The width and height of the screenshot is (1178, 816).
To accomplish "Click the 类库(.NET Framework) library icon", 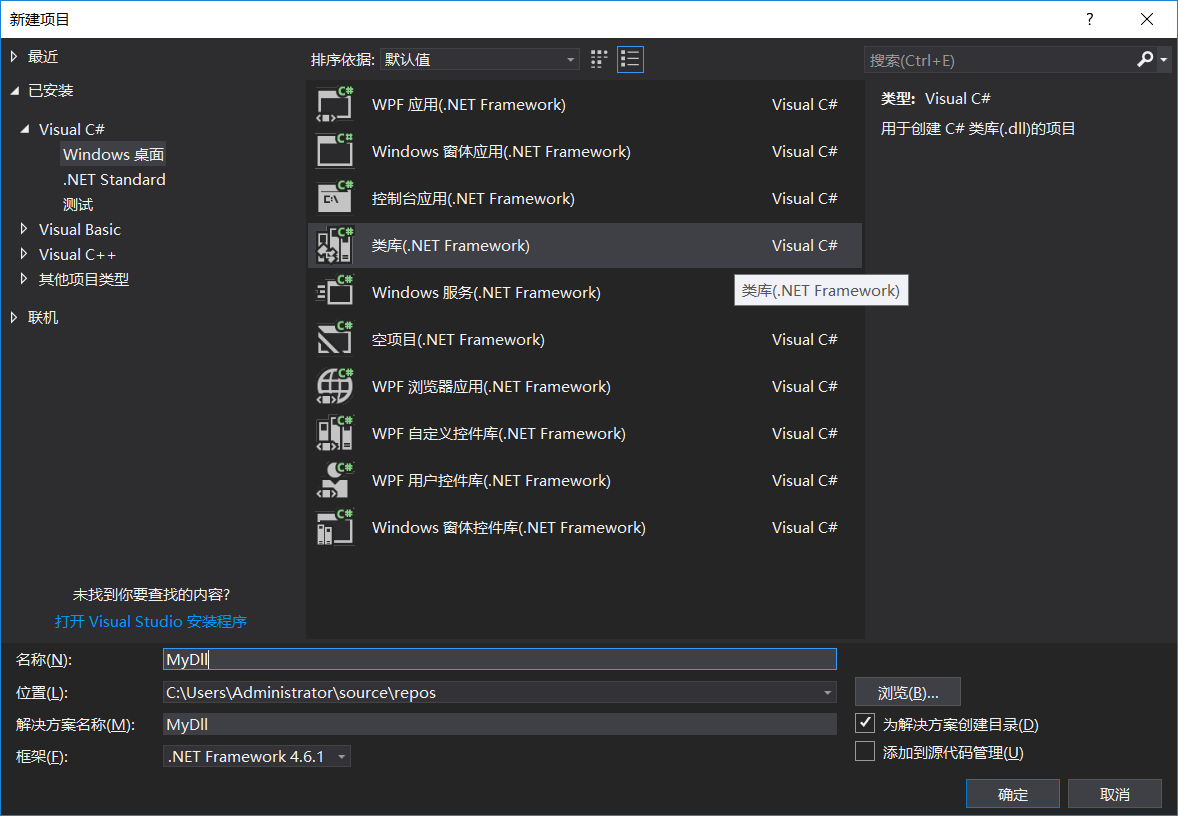I will [334, 245].
